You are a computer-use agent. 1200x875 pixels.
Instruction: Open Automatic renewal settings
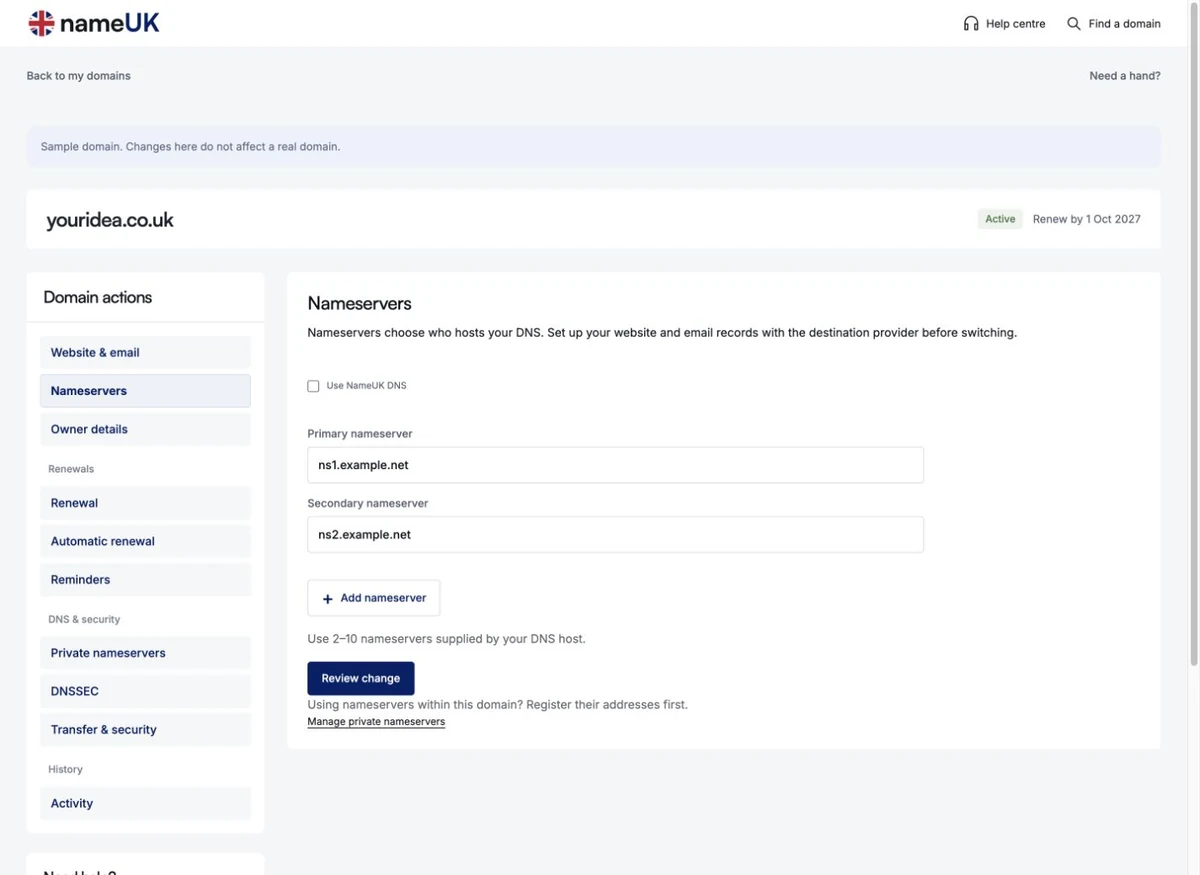click(x=145, y=541)
